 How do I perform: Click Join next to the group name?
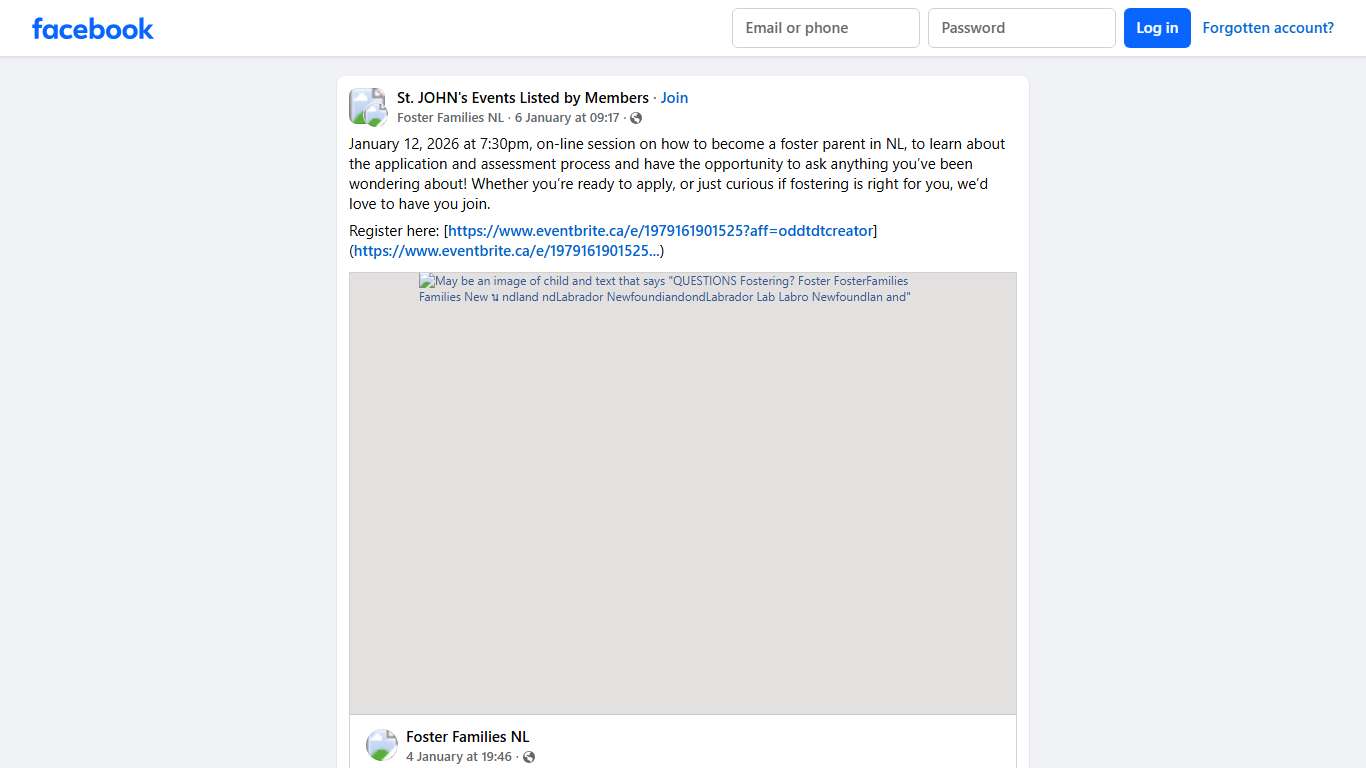674,97
